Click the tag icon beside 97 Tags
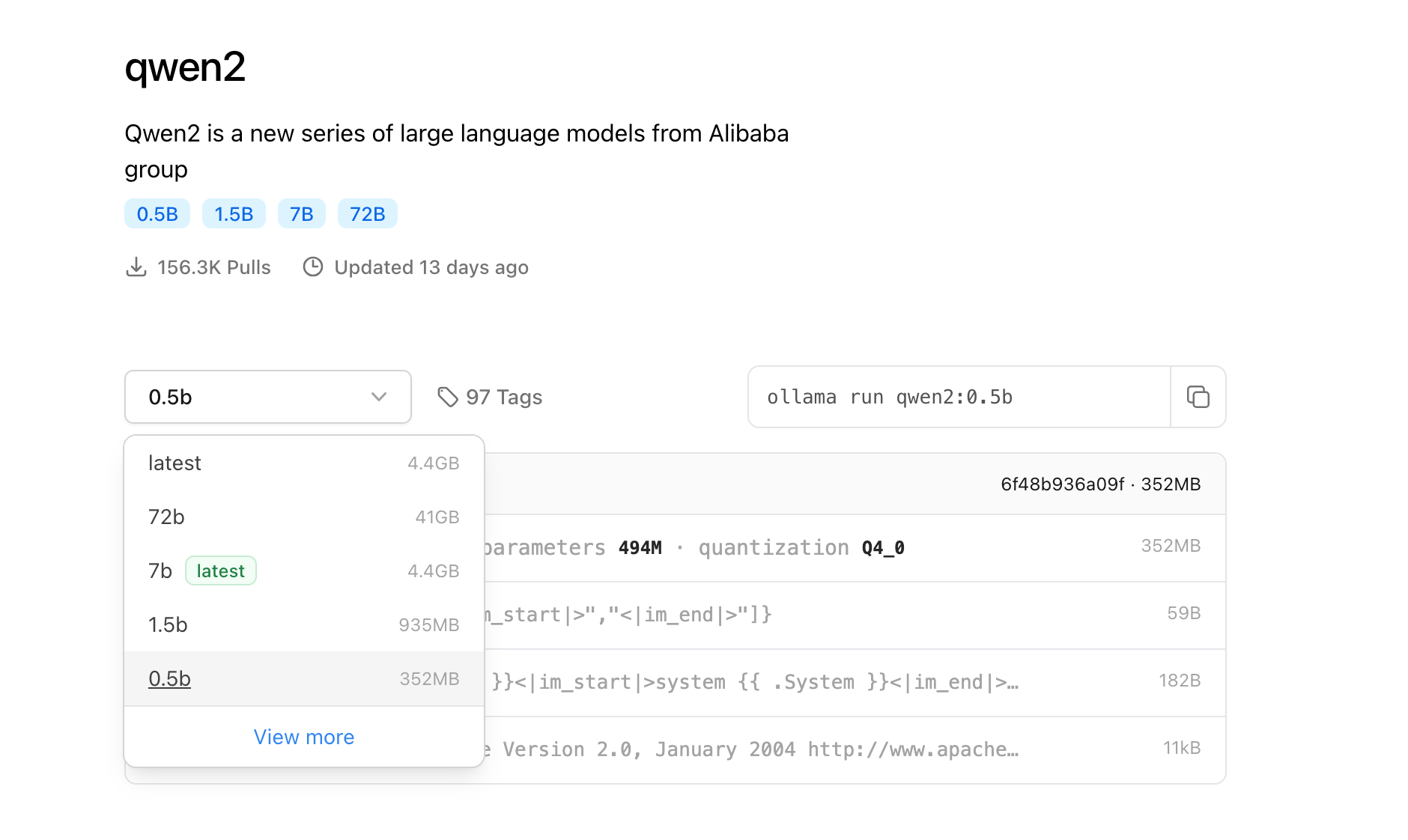This screenshot has height=840, width=1408. point(447,397)
